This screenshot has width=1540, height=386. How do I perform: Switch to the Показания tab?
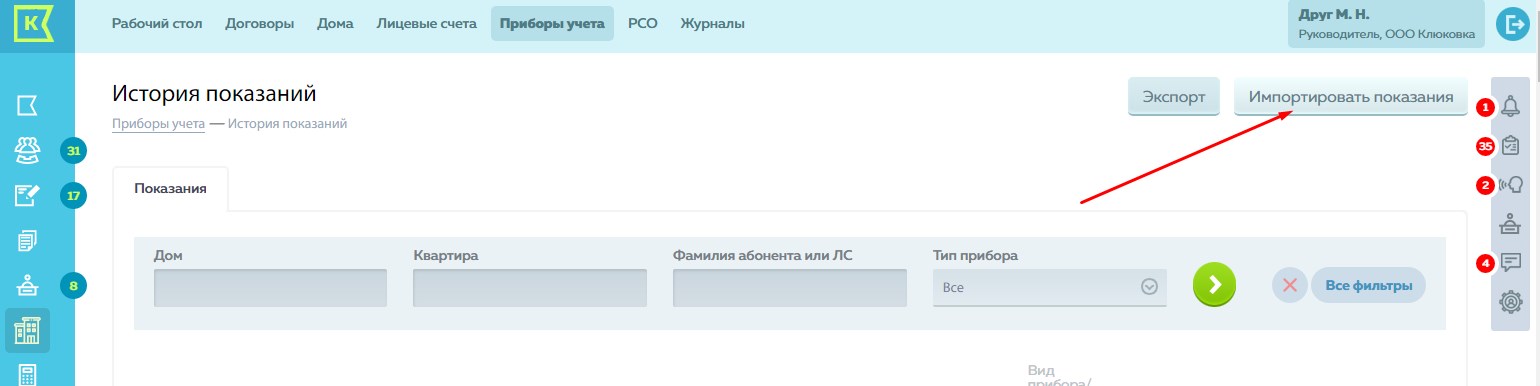(x=171, y=188)
